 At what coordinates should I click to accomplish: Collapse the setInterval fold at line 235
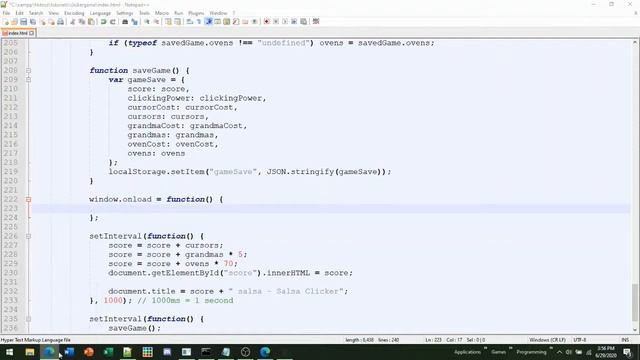tap(28, 319)
